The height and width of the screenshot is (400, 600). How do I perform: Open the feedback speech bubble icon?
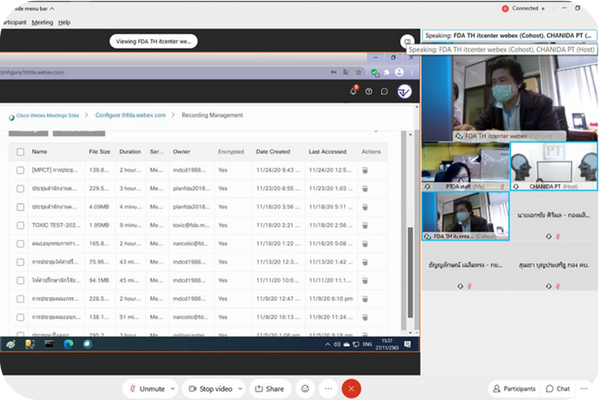tap(384, 91)
